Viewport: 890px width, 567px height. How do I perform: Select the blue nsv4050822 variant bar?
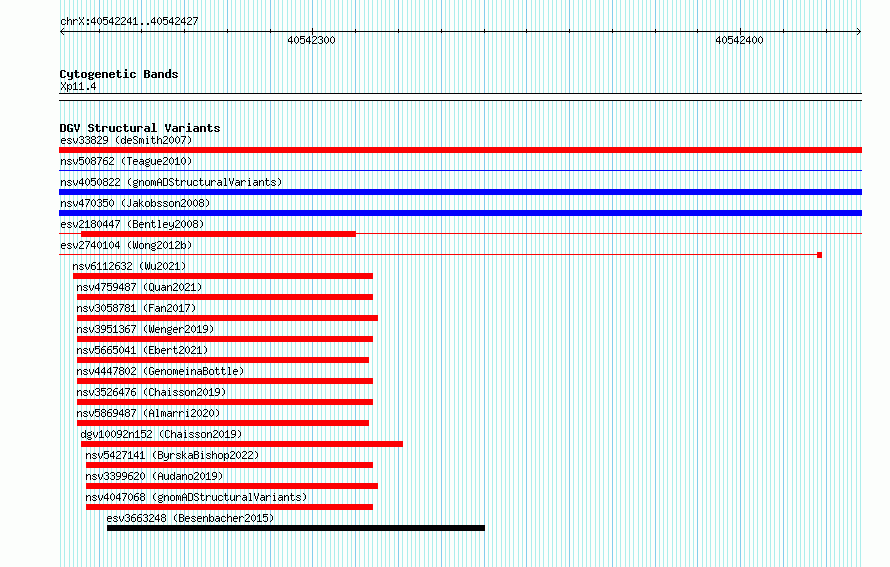[x=460, y=192]
